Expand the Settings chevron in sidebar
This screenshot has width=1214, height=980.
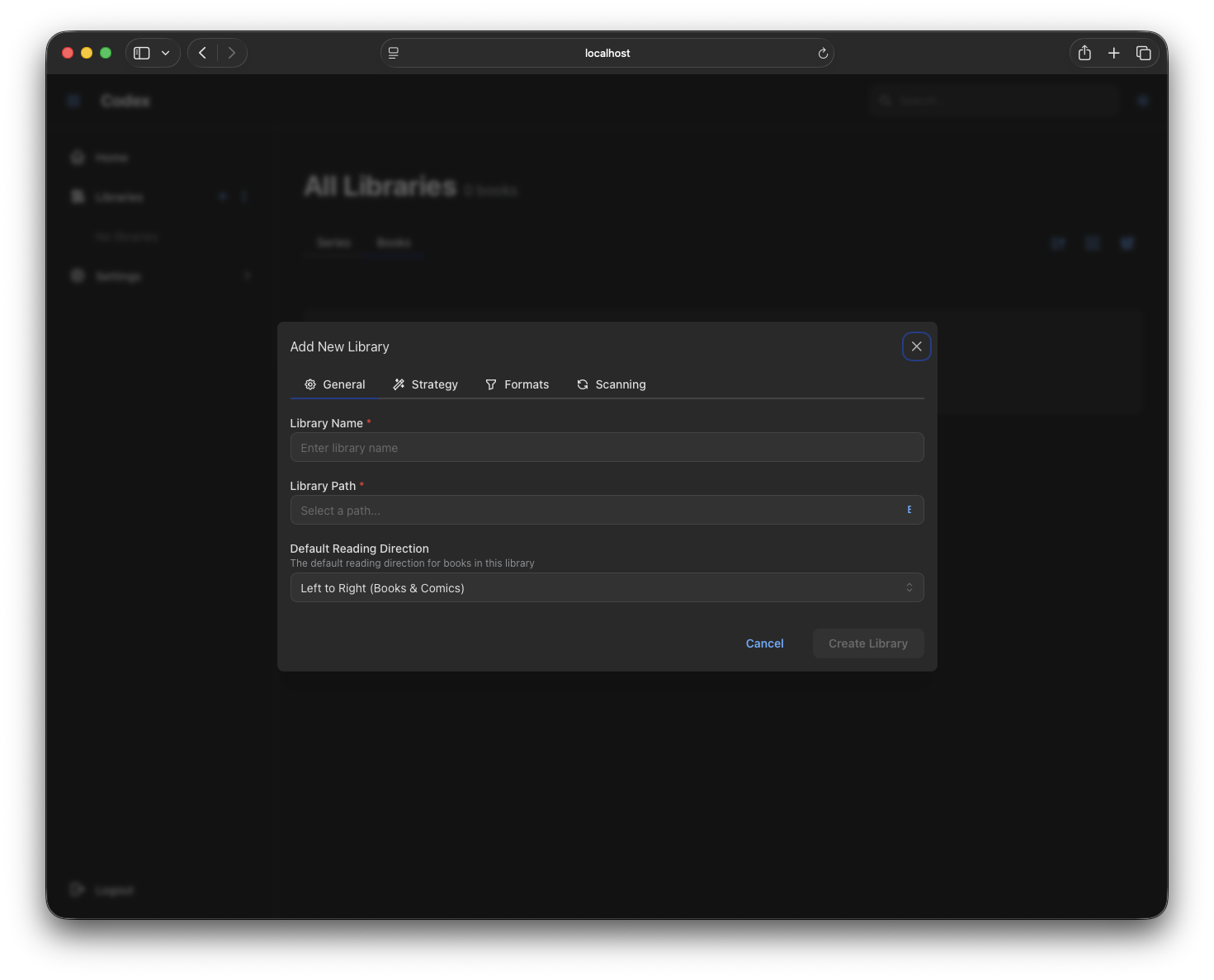pyautogui.click(x=248, y=276)
